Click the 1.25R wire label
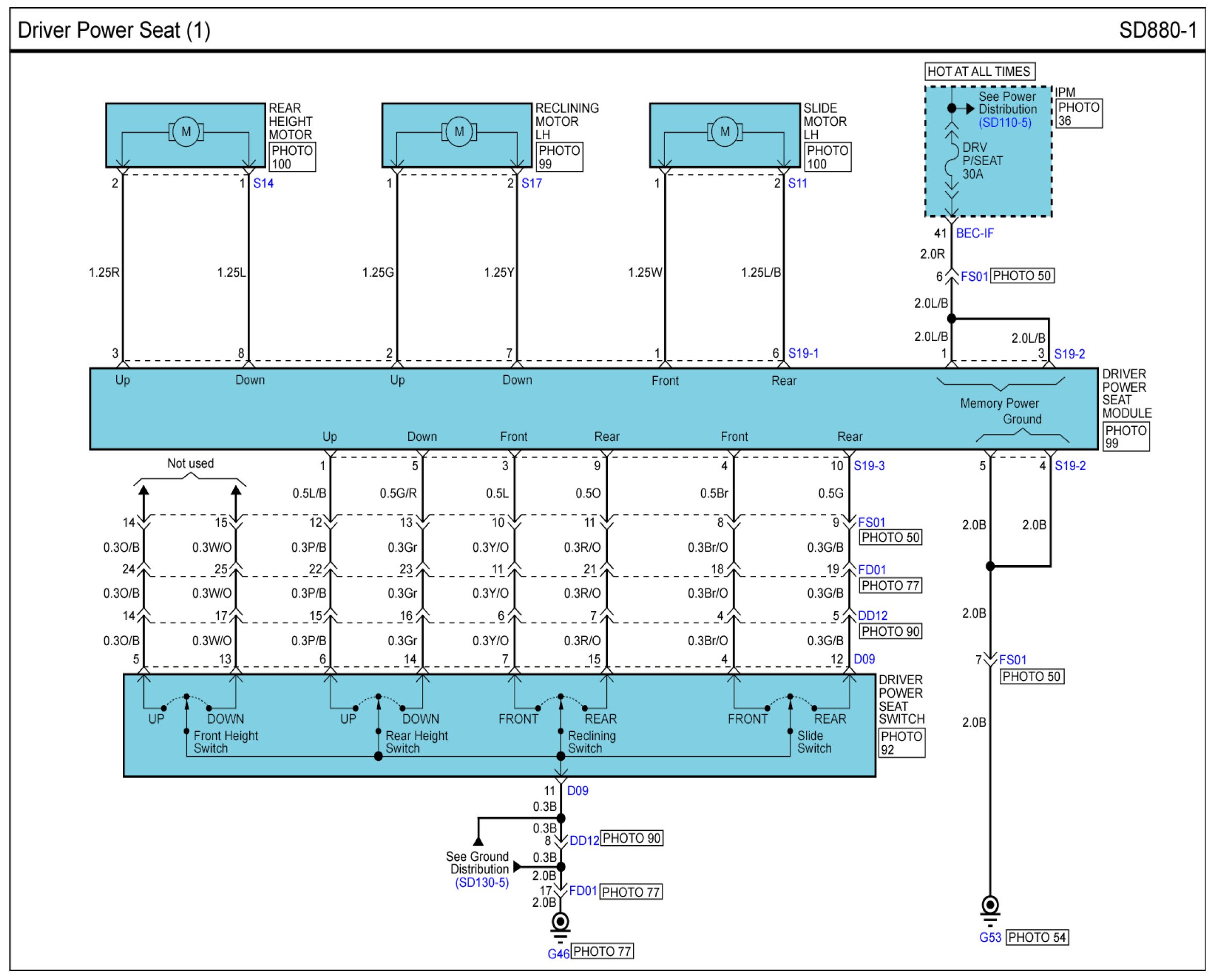This screenshot has width=1215, height=980. click(x=104, y=272)
